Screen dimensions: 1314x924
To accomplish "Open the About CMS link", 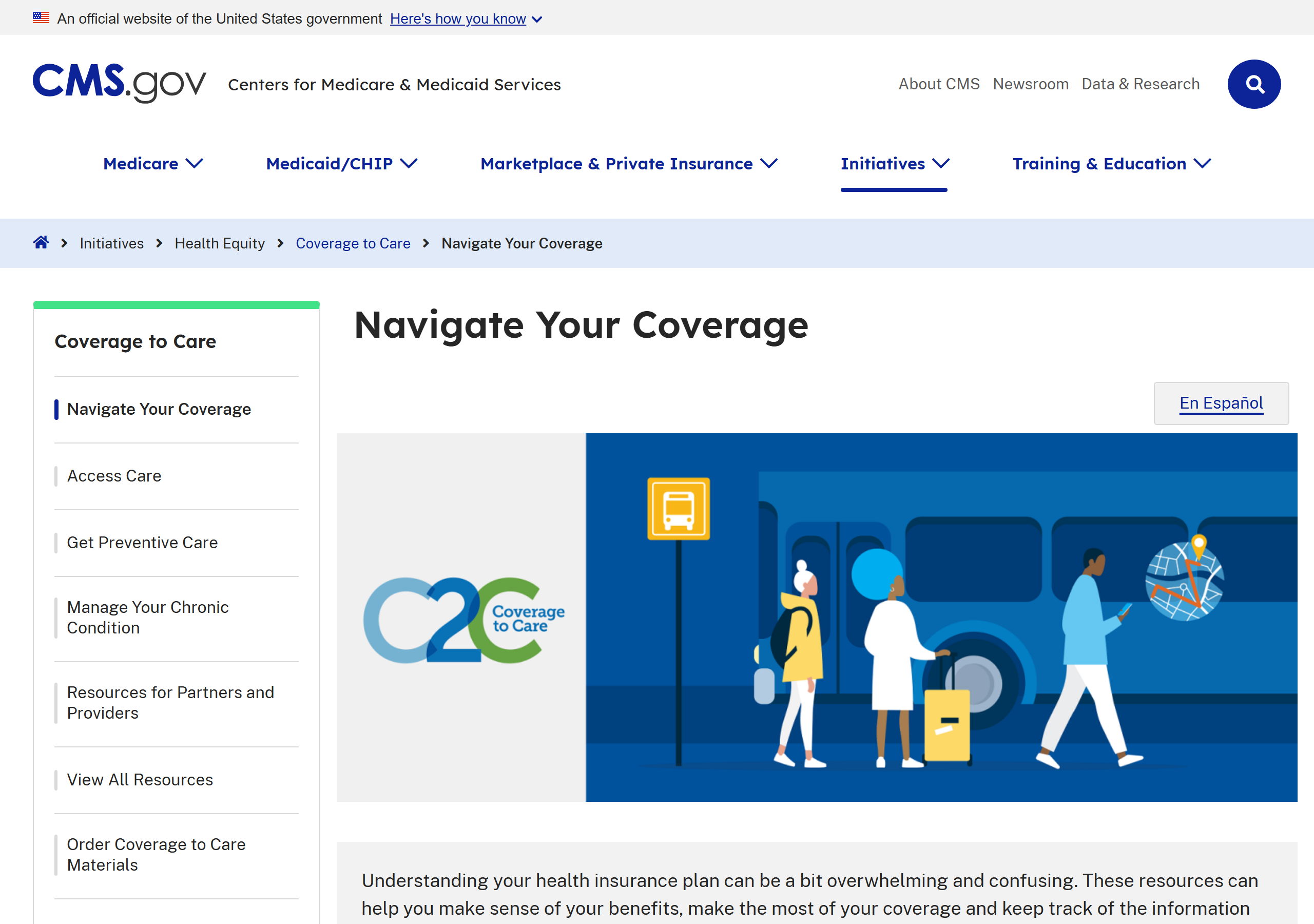I will pyautogui.click(x=939, y=84).
